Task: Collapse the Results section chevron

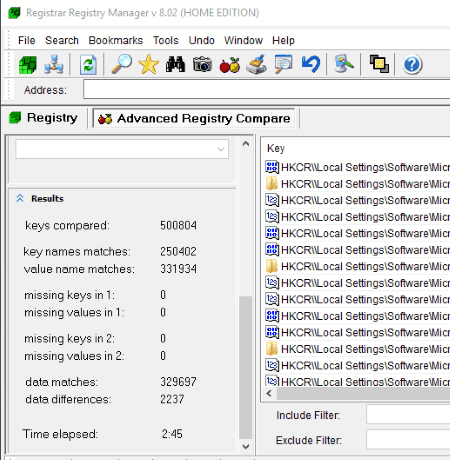Action: pos(20,199)
